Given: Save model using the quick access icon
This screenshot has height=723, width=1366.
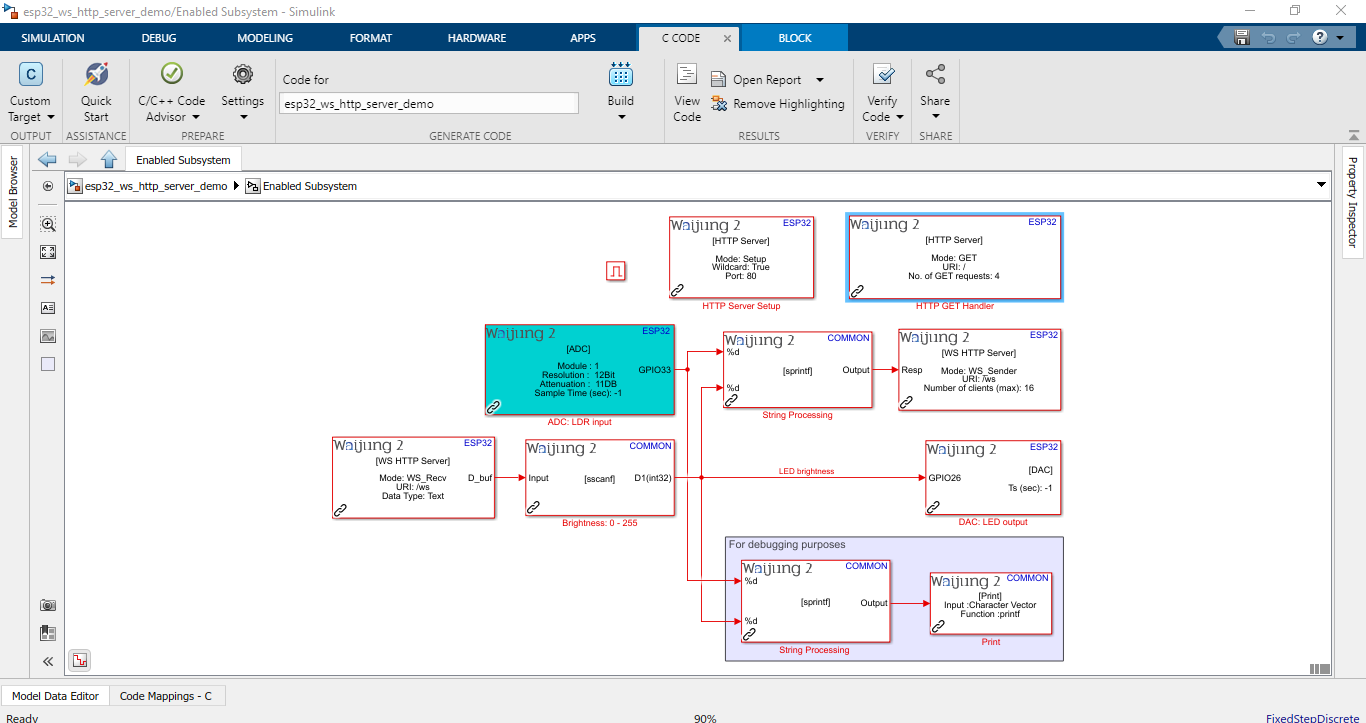Looking at the screenshot, I should pyautogui.click(x=1242, y=37).
